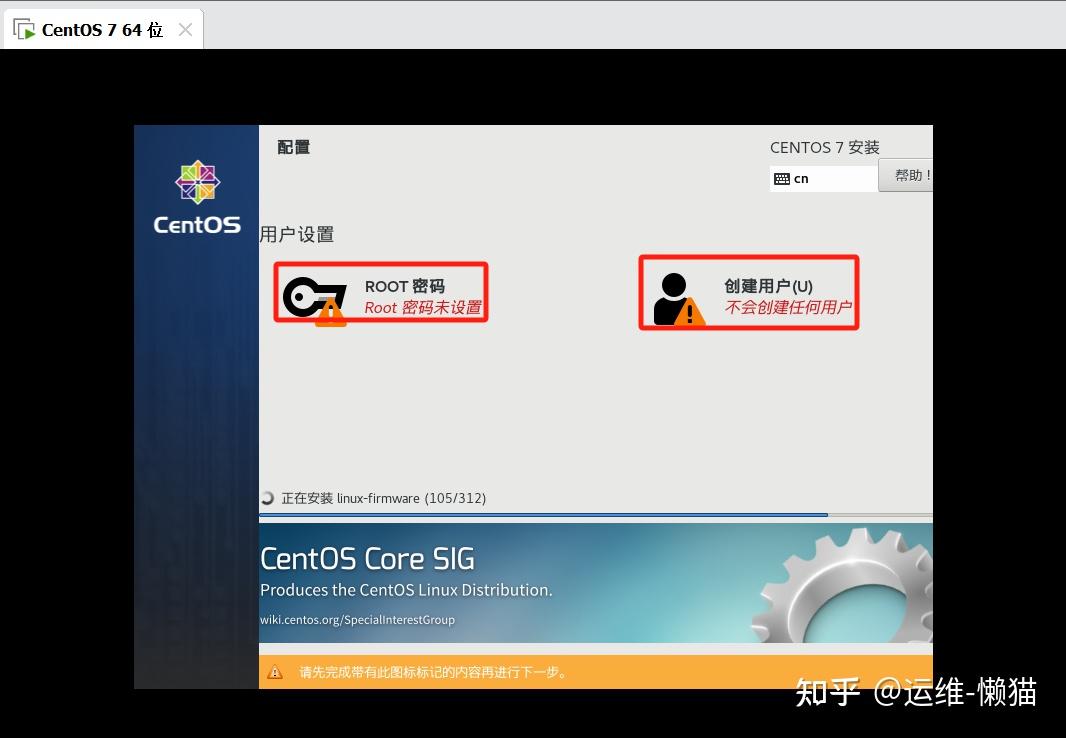This screenshot has width=1066, height=738.
Task: Click the 创建用户 user icon
Action: pyautogui.click(x=672, y=292)
